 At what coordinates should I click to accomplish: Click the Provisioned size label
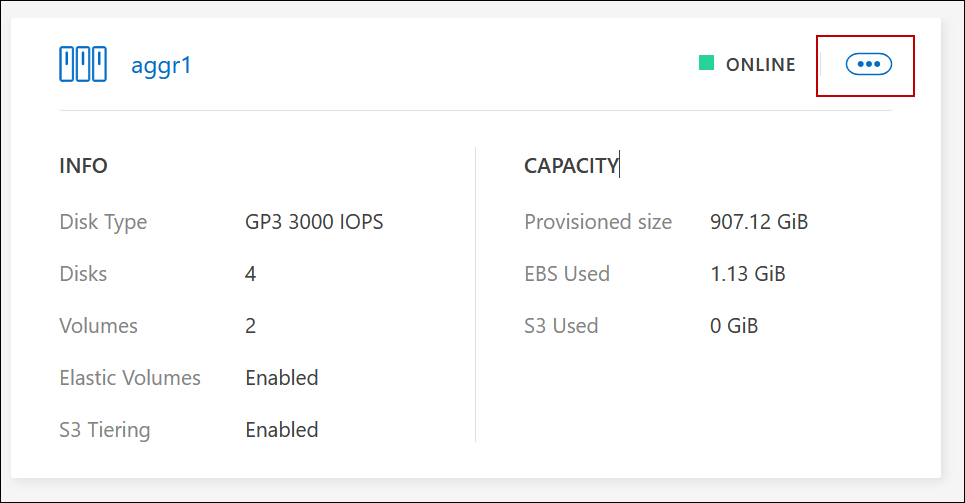pos(598,221)
